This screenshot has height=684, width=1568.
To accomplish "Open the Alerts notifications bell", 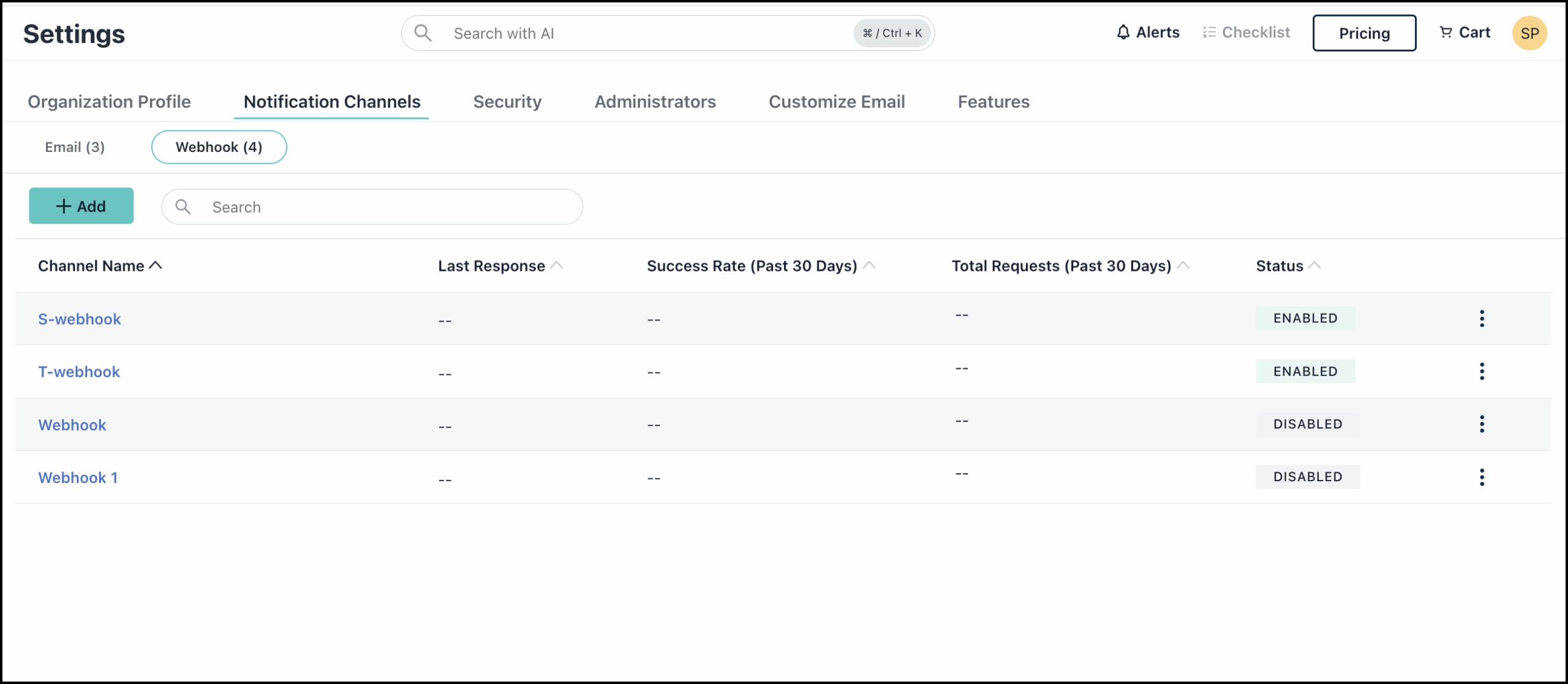I will (1148, 32).
